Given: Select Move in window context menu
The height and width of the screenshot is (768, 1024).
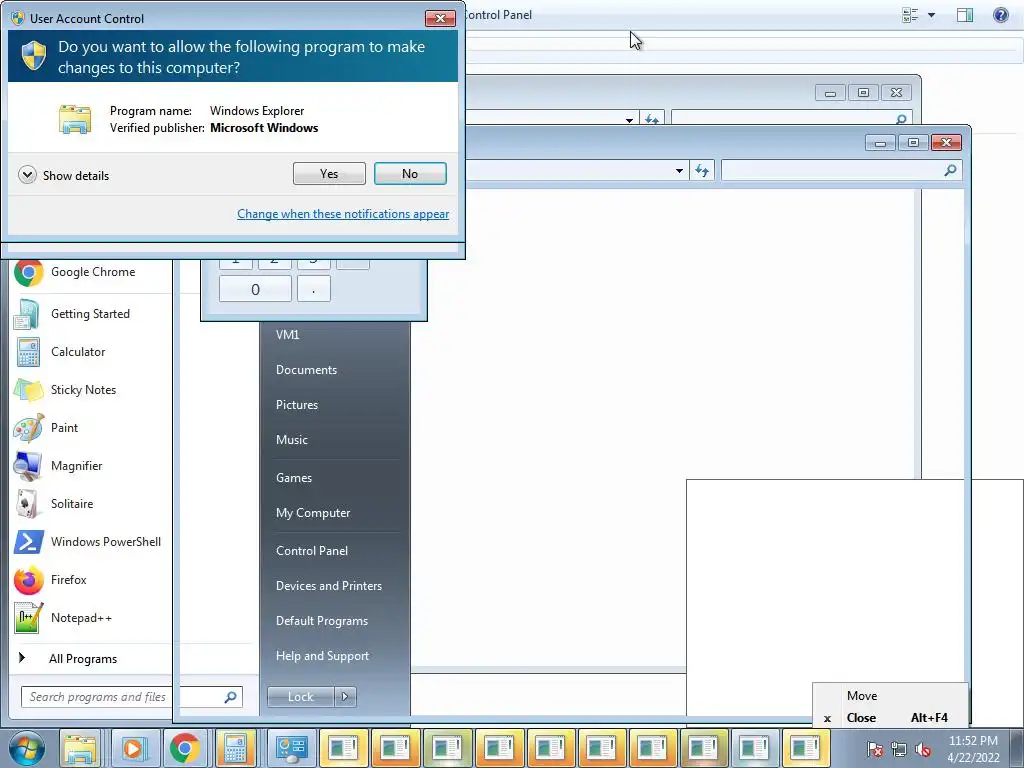Looking at the screenshot, I should [890, 696].
